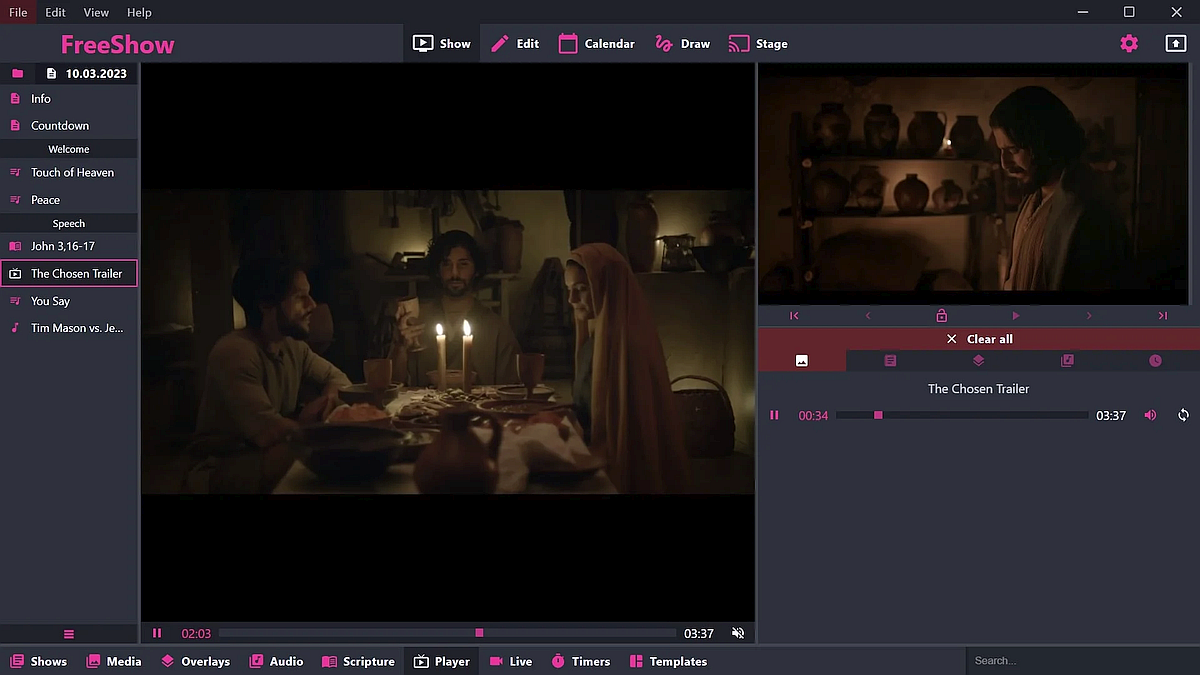1200x675 pixels.
Task: Click The Chosen Trailer title in output panel
Action: 978,389
